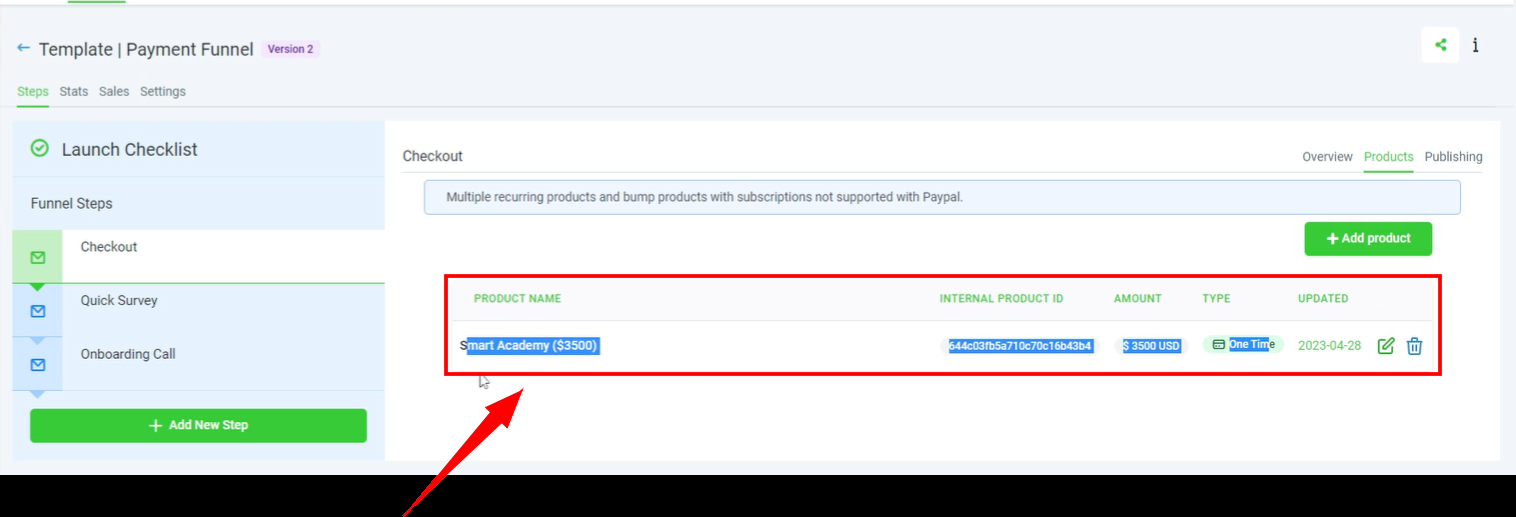Select the Steps tab
Viewport: 1516px width, 517px height.
coord(33,92)
